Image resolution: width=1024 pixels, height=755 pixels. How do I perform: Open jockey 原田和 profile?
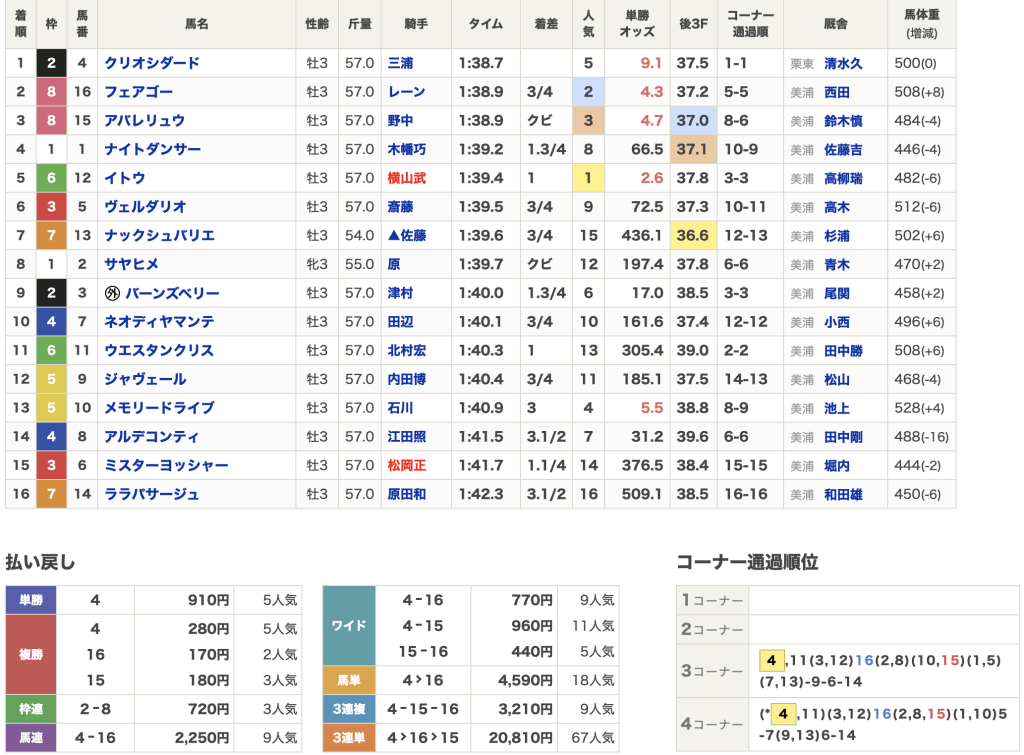pos(407,494)
